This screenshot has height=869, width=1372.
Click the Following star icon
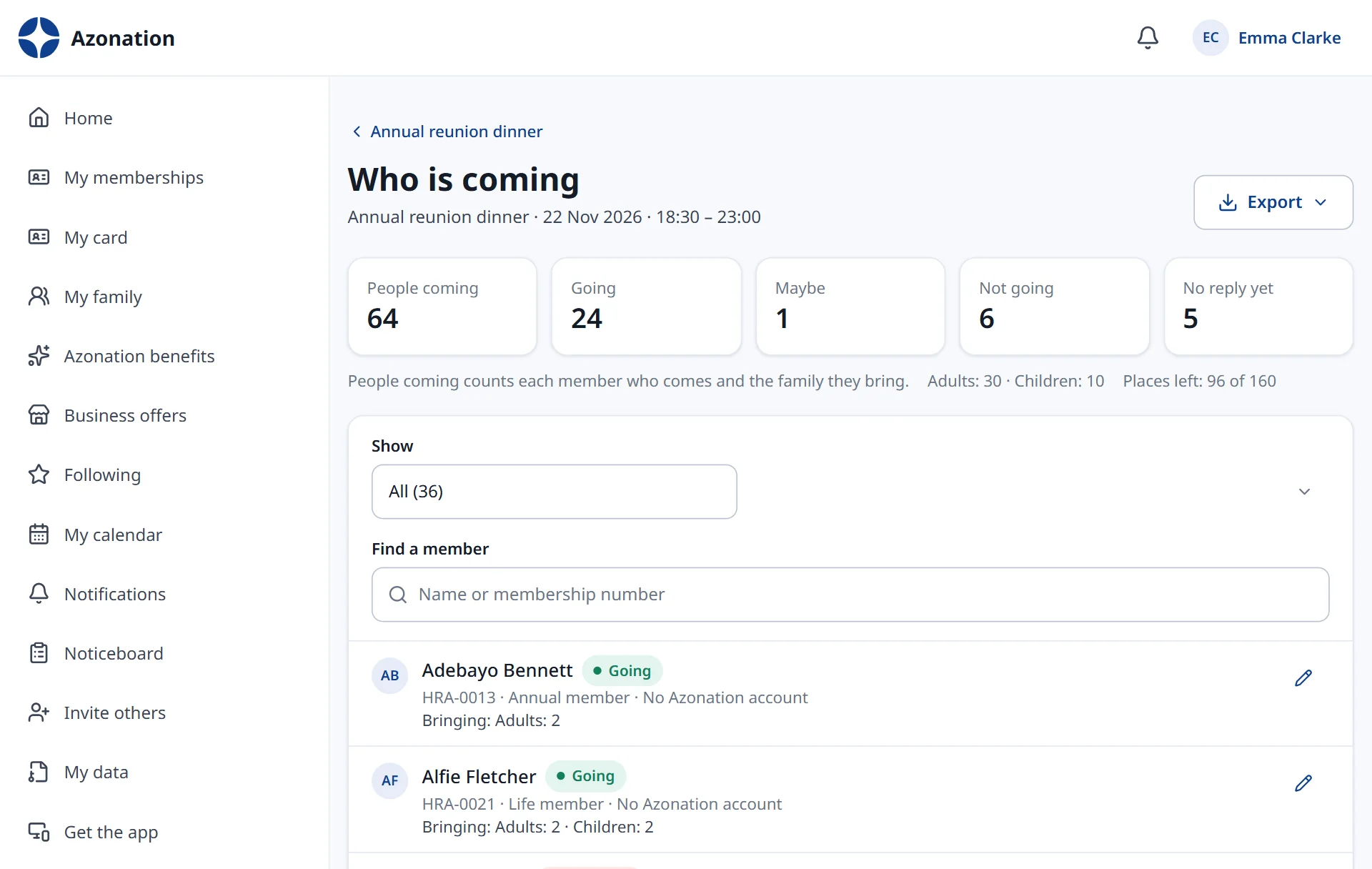pyautogui.click(x=39, y=475)
